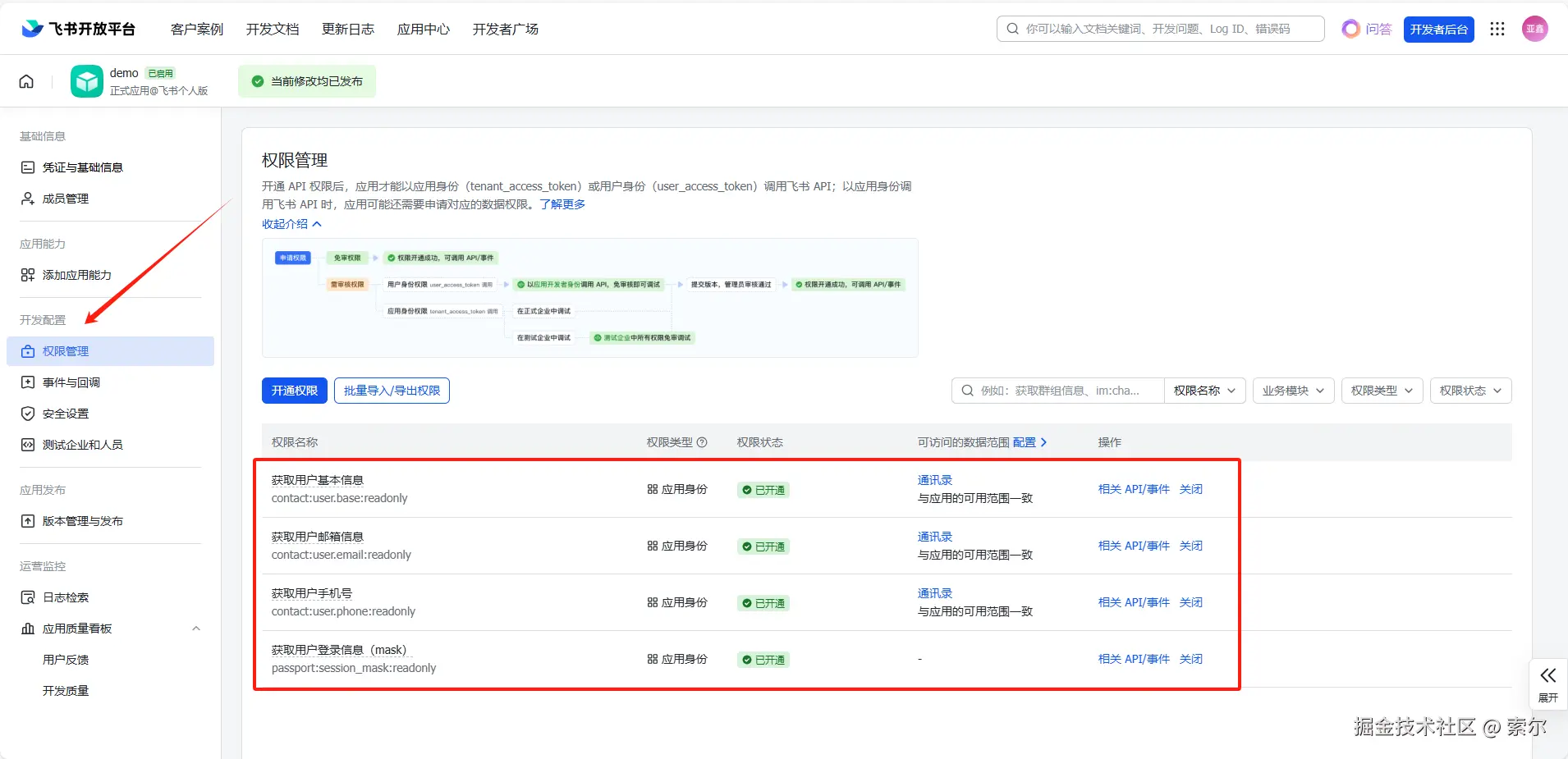Select 用户反馈 in the sidebar
1568x759 pixels.
tap(66, 660)
